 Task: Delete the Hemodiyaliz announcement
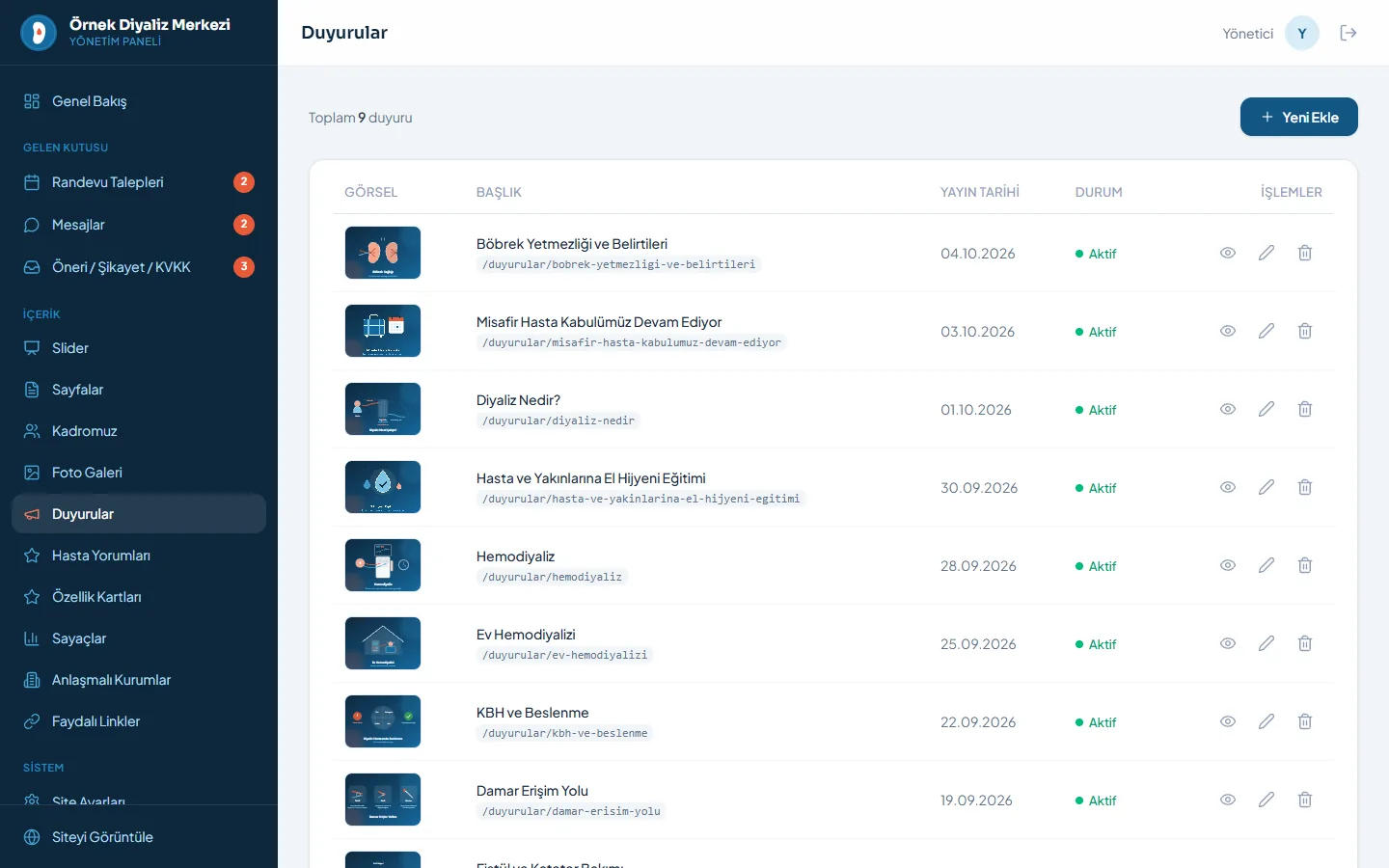1305,565
